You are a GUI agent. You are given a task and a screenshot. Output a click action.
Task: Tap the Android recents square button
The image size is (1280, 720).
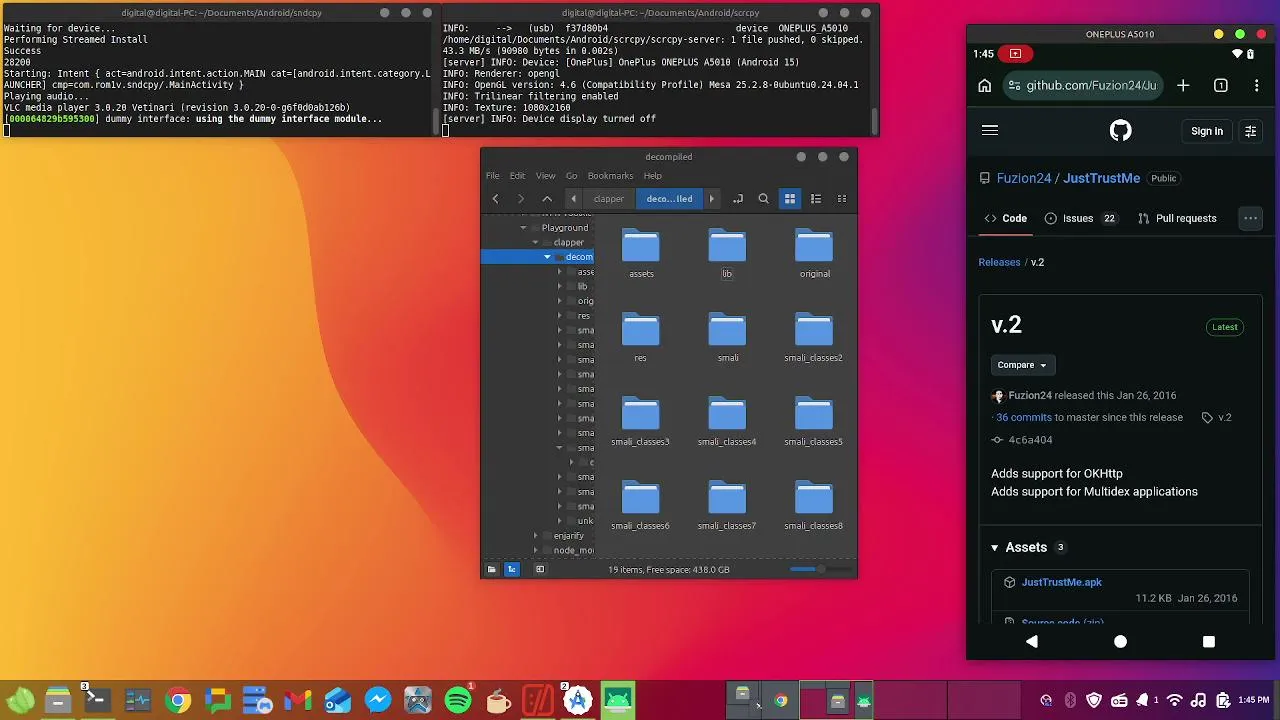coord(1208,642)
